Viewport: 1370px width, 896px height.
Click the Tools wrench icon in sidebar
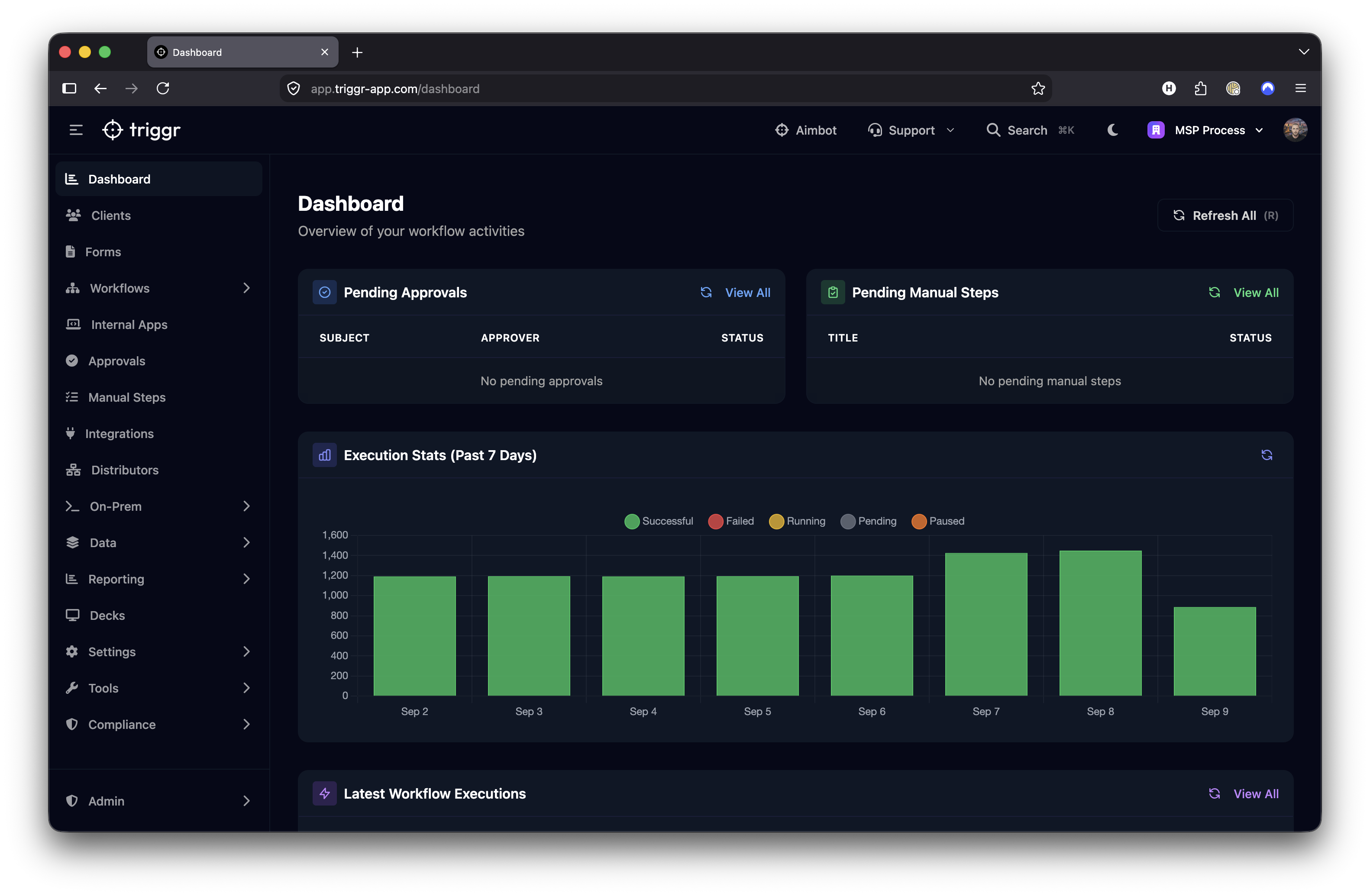pos(71,688)
